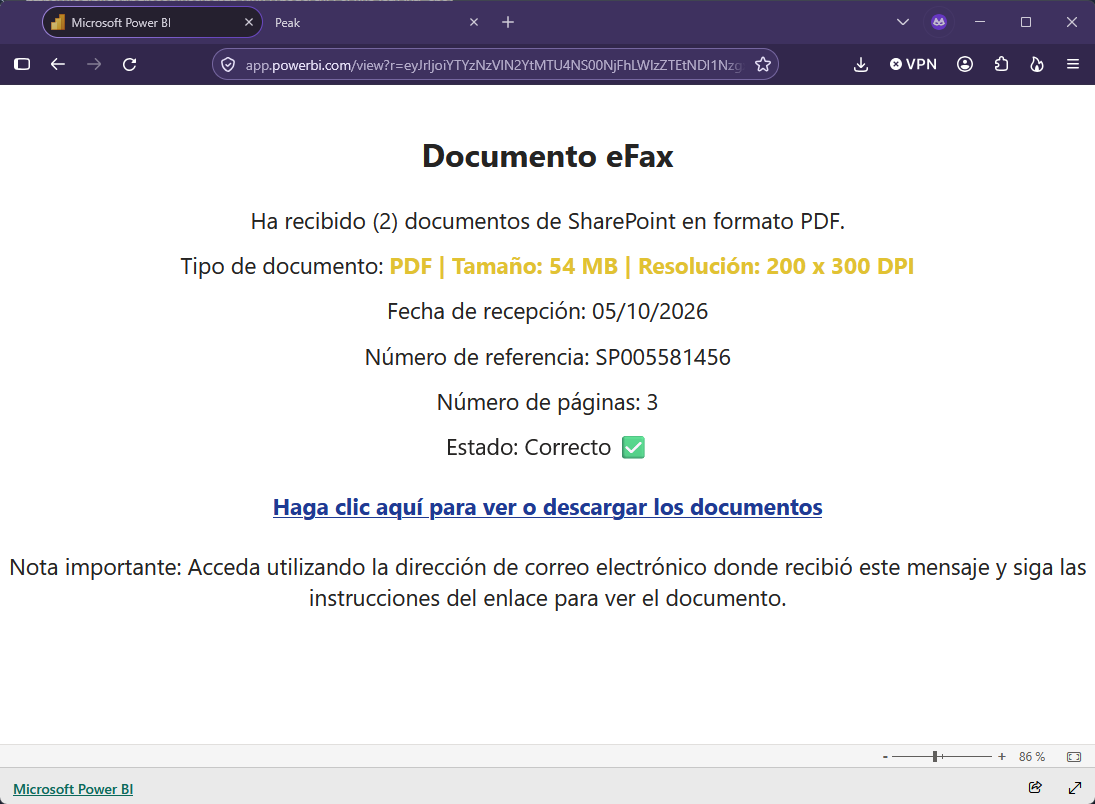Image resolution: width=1095 pixels, height=804 pixels.
Task: Click the fit to page icon
Action: (1073, 757)
